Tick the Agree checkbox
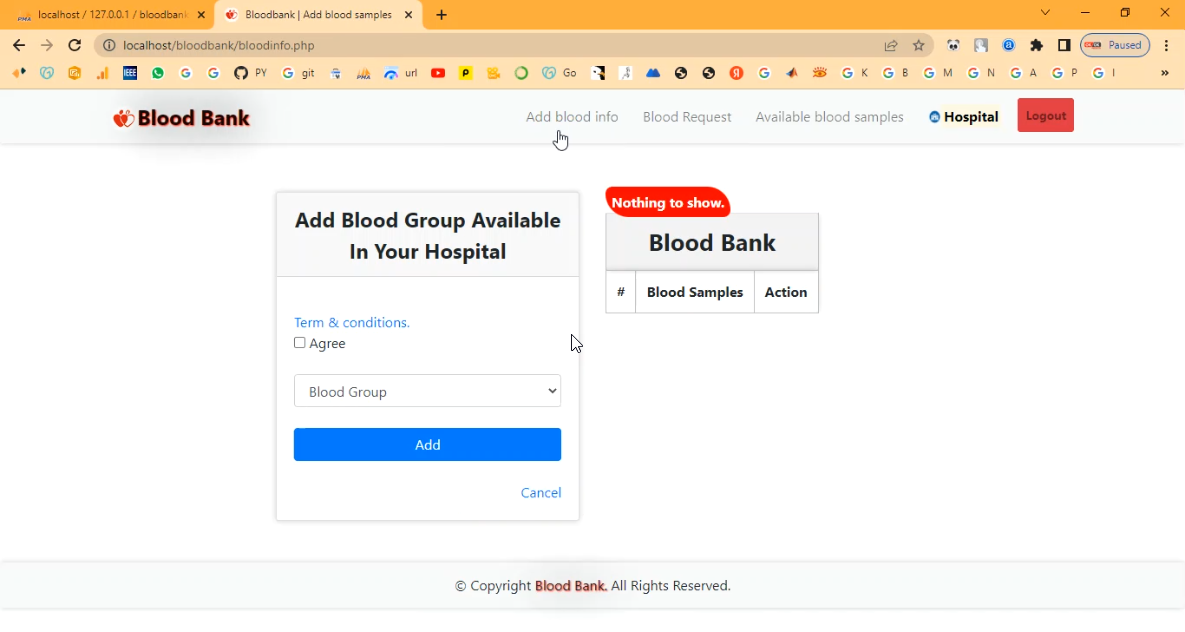Image resolution: width=1185 pixels, height=632 pixels. pos(300,343)
